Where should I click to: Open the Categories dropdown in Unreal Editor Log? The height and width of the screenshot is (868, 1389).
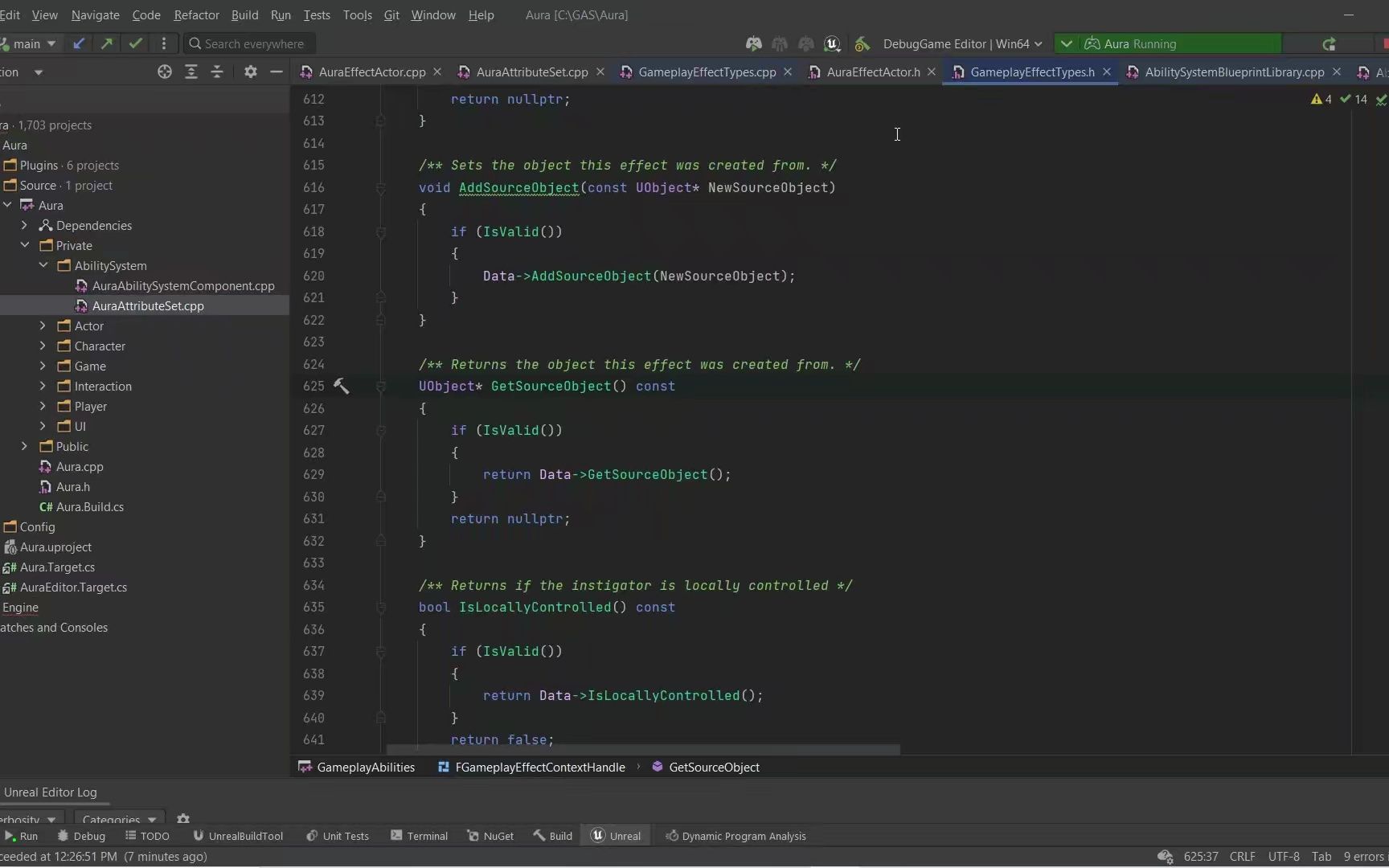tap(117, 818)
